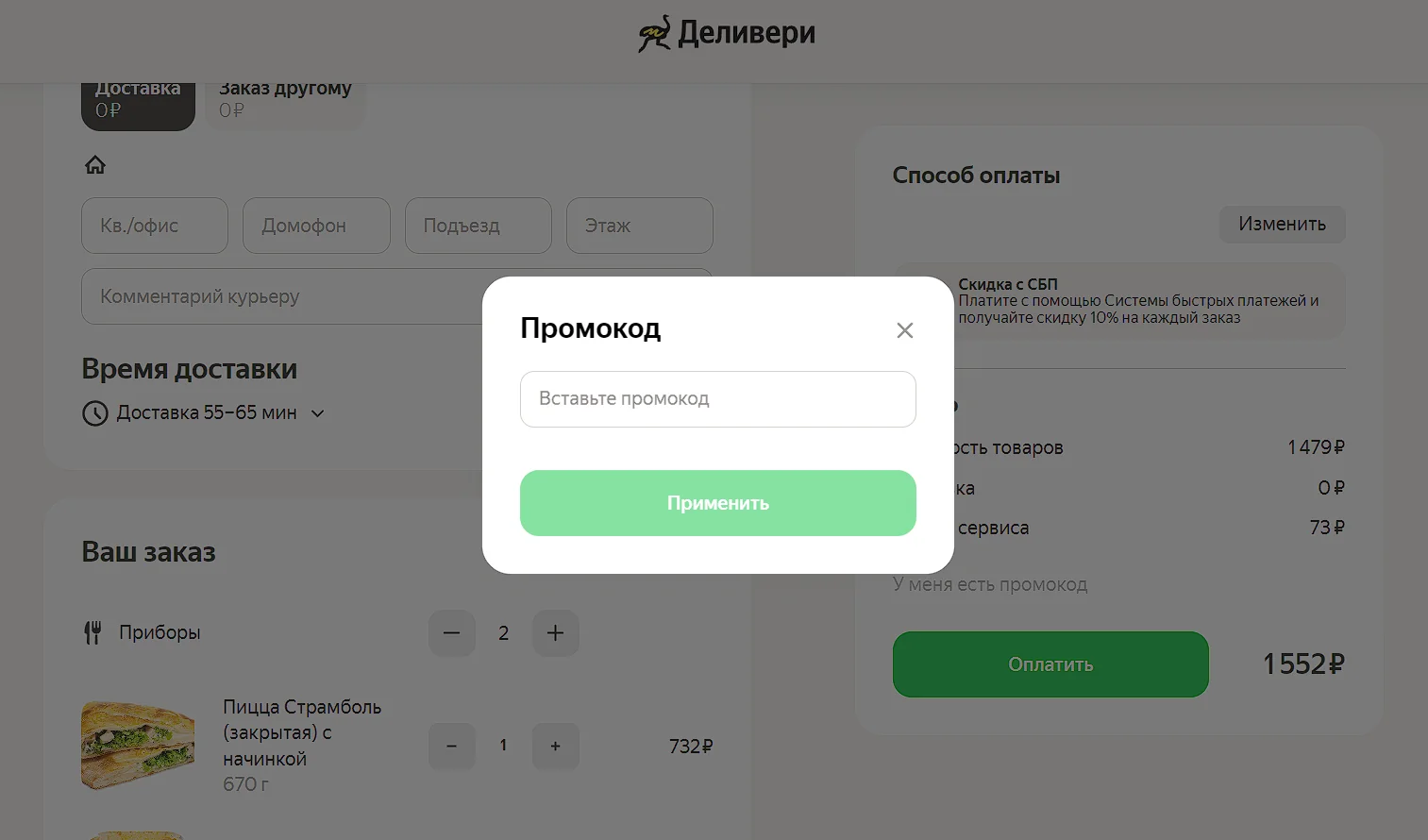Click the delivery time clock icon
The width and height of the screenshot is (1428, 840).
pyautogui.click(x=95, y=413)
